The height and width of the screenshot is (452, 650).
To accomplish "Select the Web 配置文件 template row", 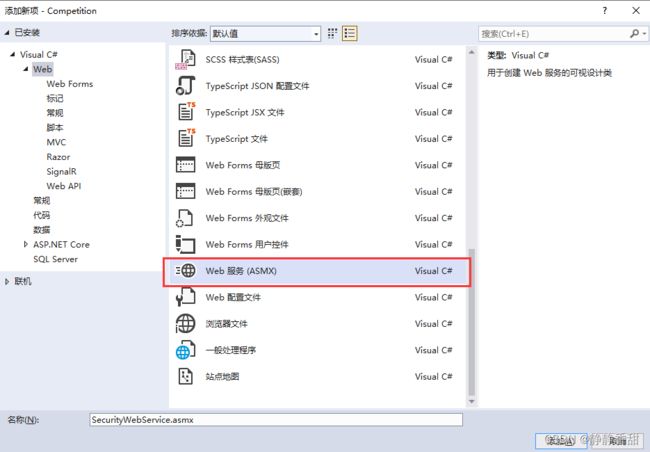I will 317,297.
